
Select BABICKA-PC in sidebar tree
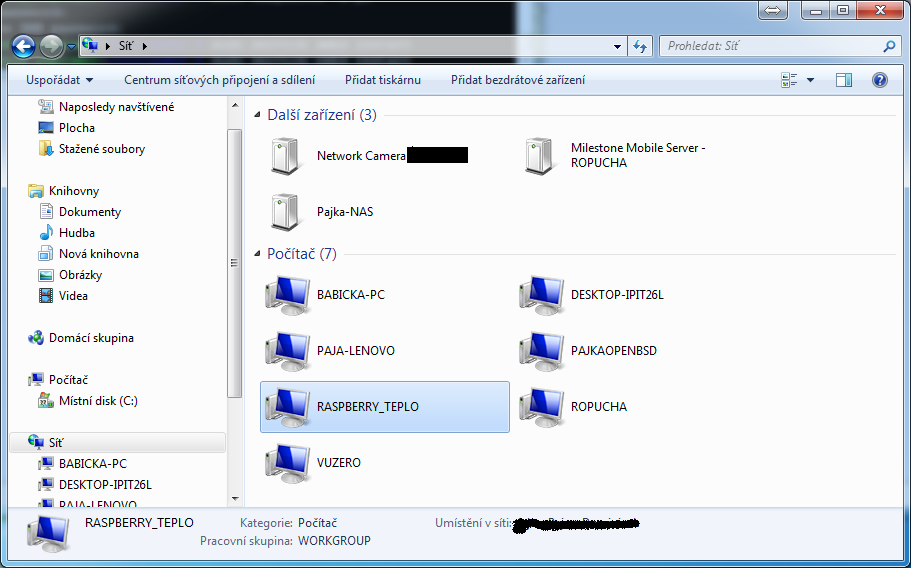pyautogui.click(x=82, y=463)
